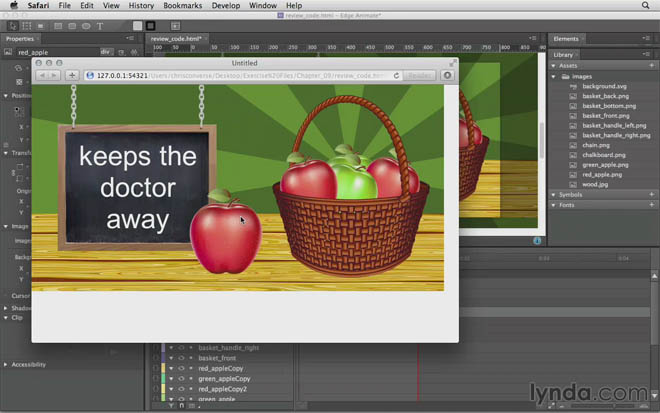Toggle visibility eye of red_appleCopy2 layer
The width and height of the screenshot is (660, 413).
[181, 389]
